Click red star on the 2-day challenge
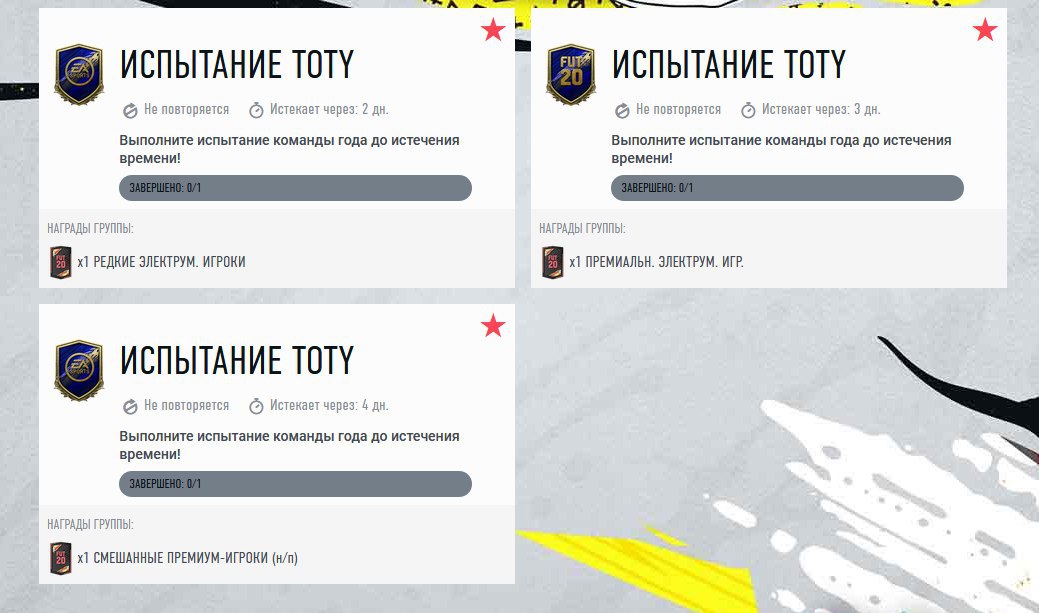1039x613 pixels. [493, 30]
